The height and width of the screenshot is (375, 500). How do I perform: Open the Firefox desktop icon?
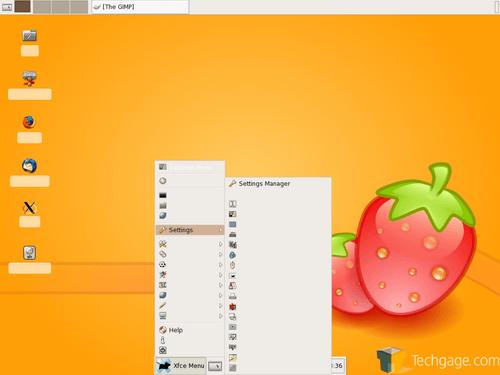29,122
